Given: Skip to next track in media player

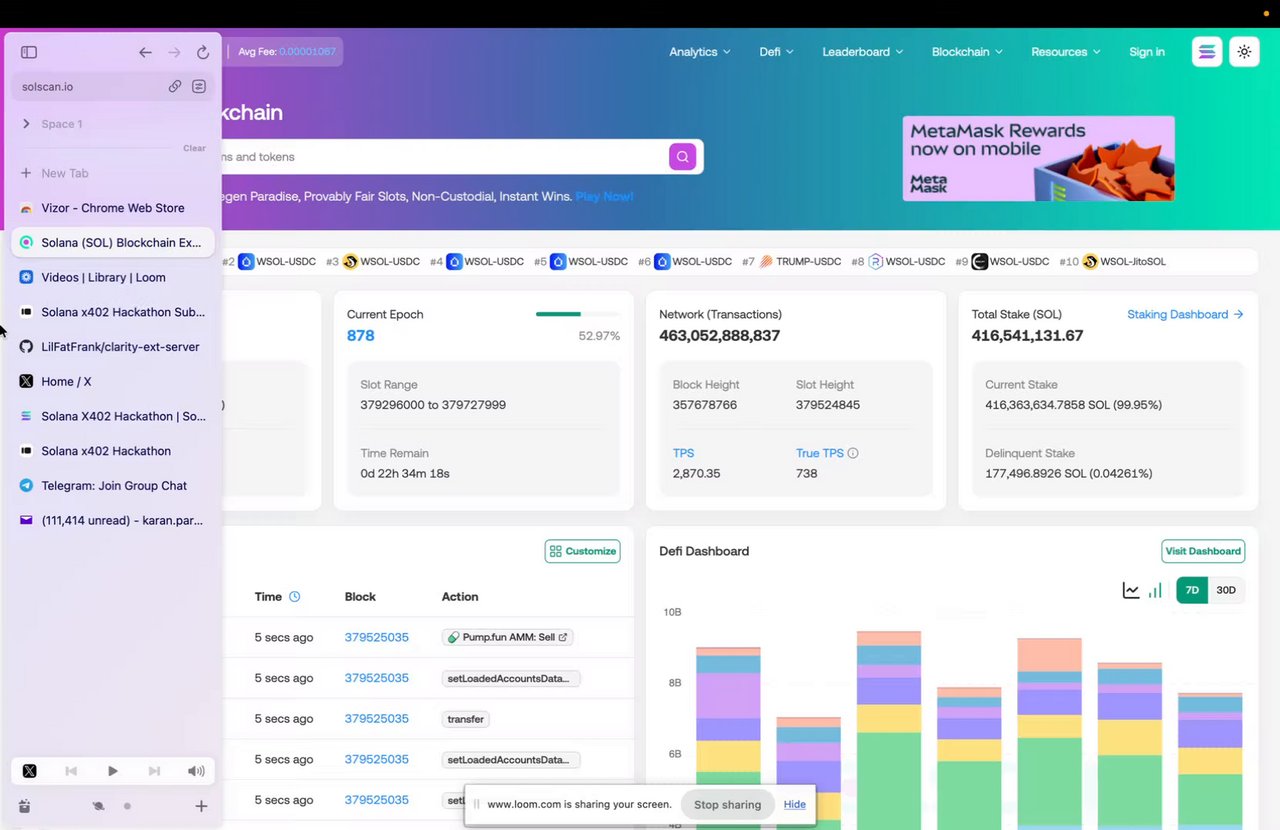Looking at the screenshot, I should tap(154, 771).
